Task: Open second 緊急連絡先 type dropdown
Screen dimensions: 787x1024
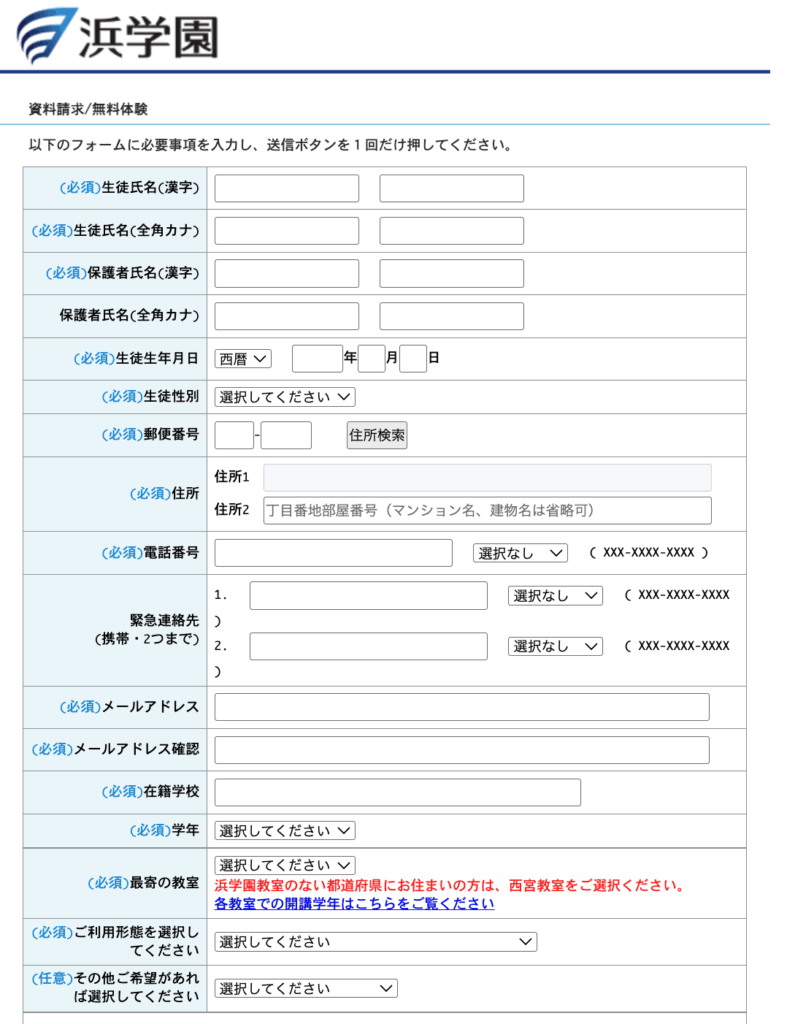Action: pos(555,646)
